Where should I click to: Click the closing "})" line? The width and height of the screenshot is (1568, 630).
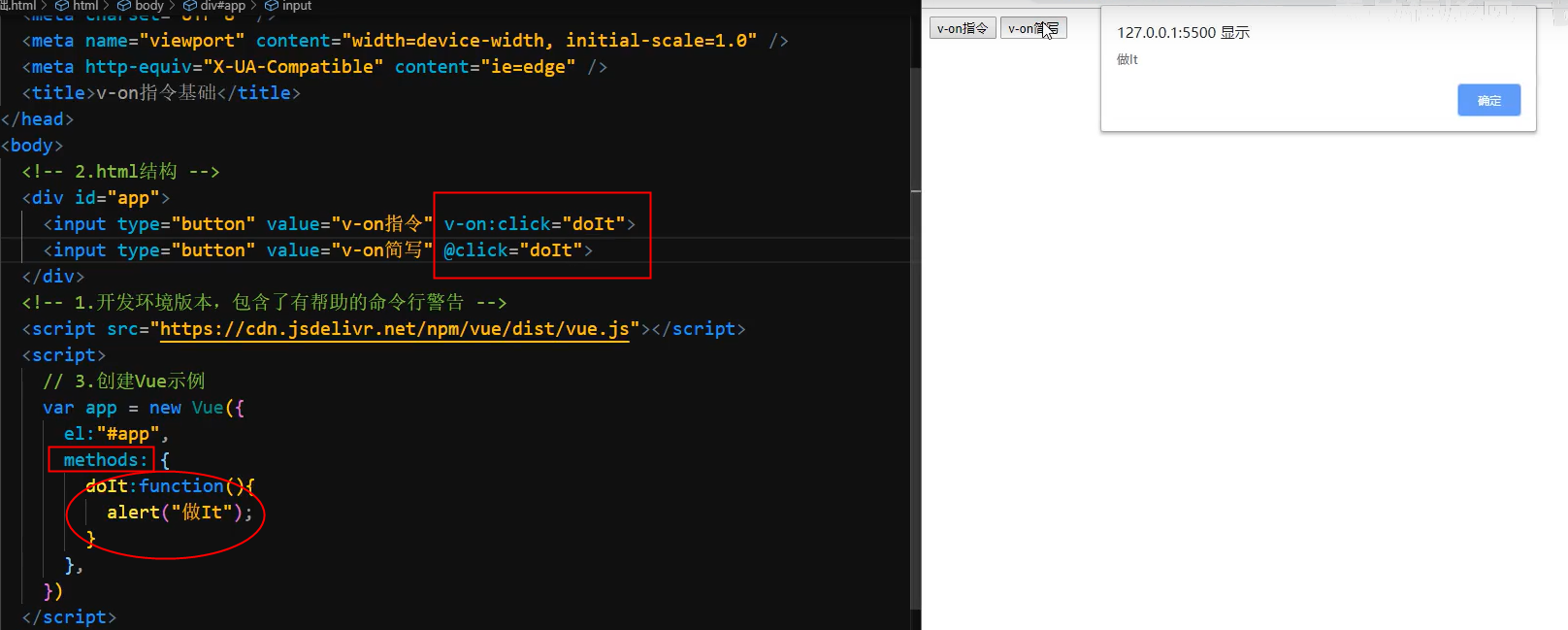(53, 591)
